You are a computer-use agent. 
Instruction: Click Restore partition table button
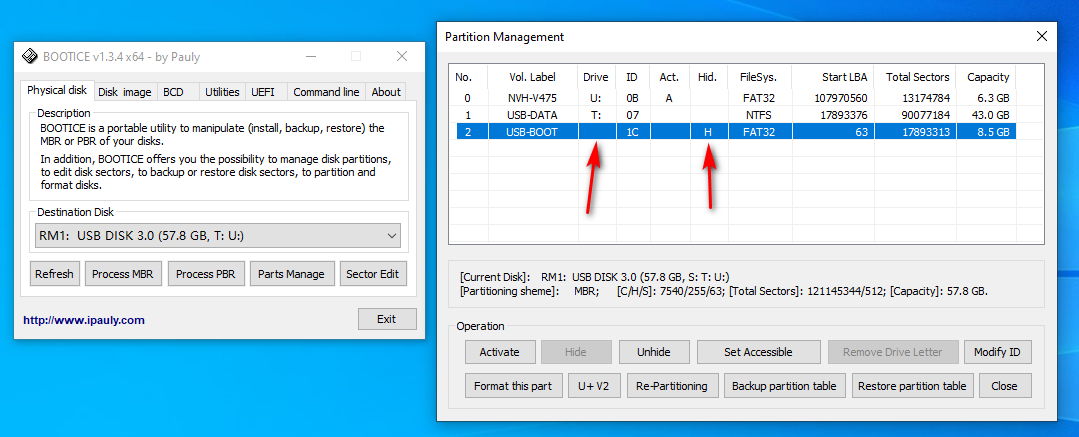coord(912,386)
